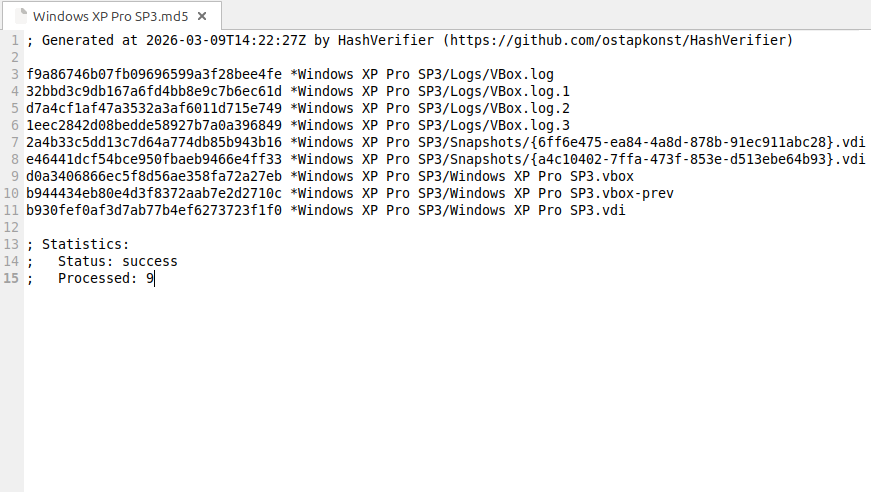
Task: Click the Status: success text
Action: point(118,262)
